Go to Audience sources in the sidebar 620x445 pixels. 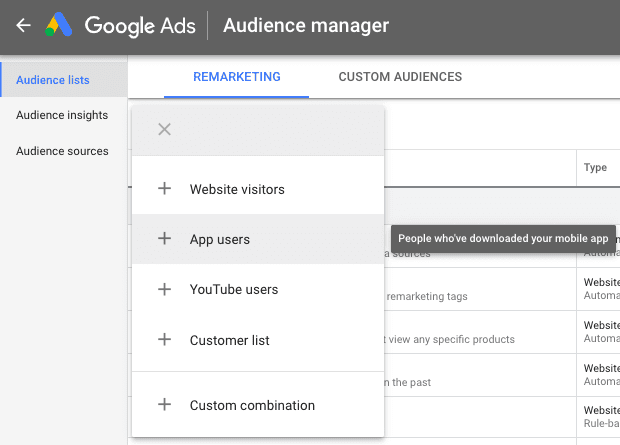(62, 151)
